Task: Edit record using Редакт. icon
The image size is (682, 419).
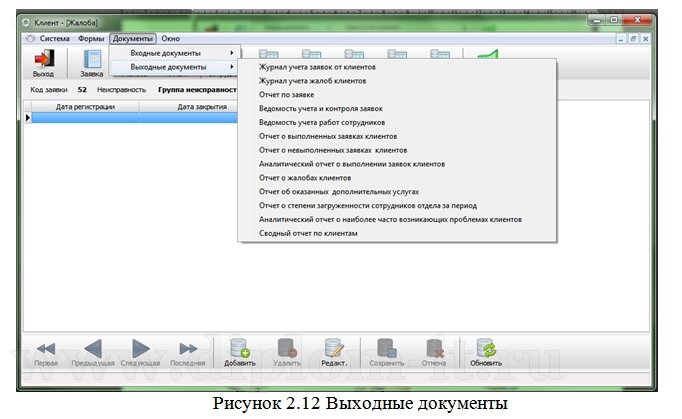Action: click(334, 348)
